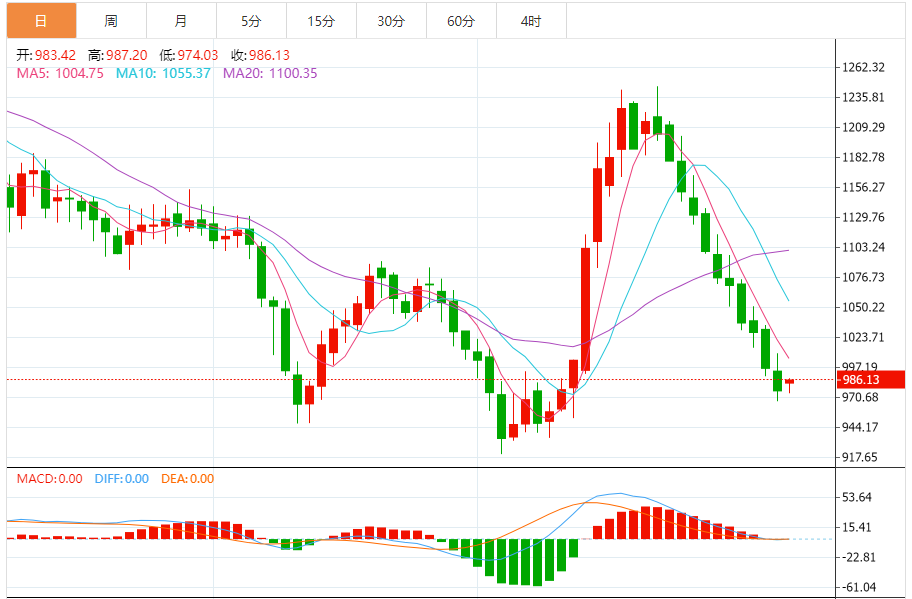The image size is (912, 599).
Task: Click the 1103.24 price axis label
Action: (x=863, y=247)
